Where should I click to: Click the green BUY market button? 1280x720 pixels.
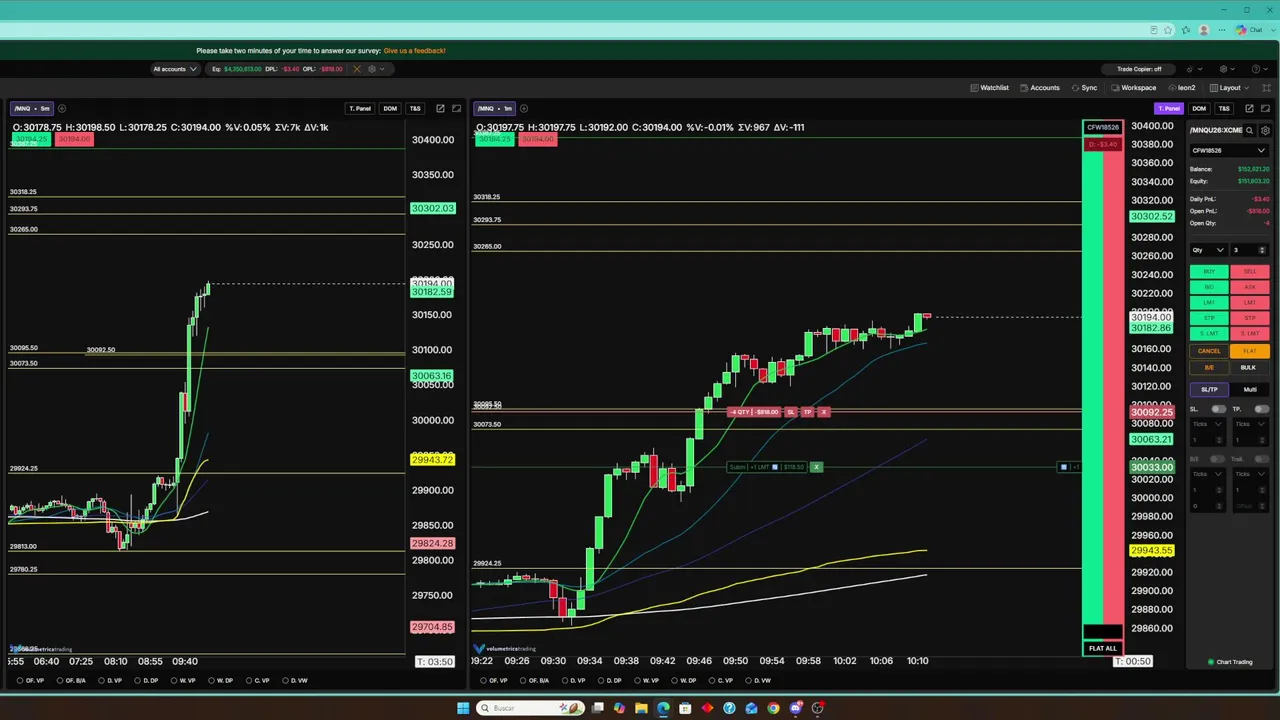click(1209, 271)
